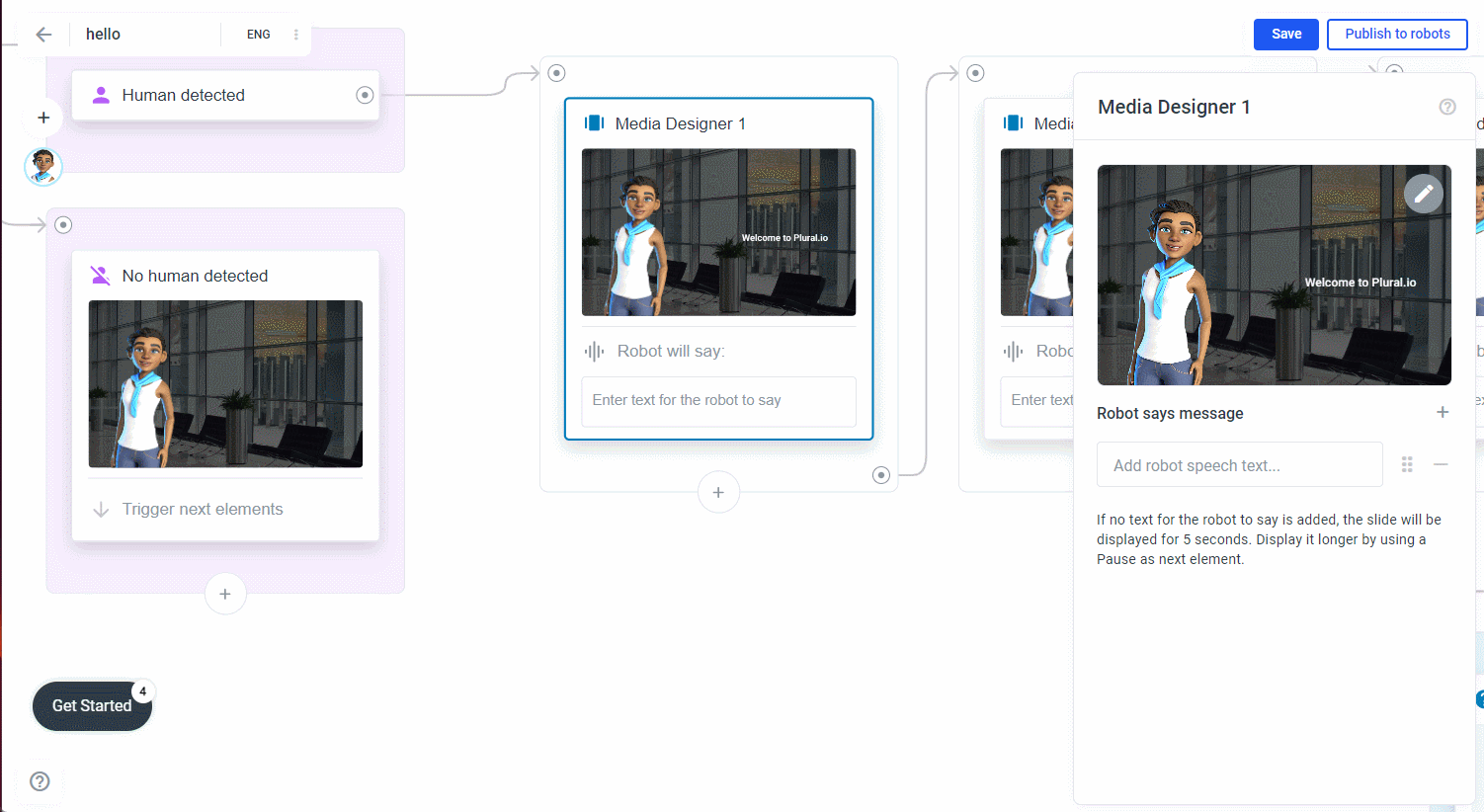Remove the speech message with the minus icon
Viewport: 1484px width, 812px height.
click(1442, 464)
